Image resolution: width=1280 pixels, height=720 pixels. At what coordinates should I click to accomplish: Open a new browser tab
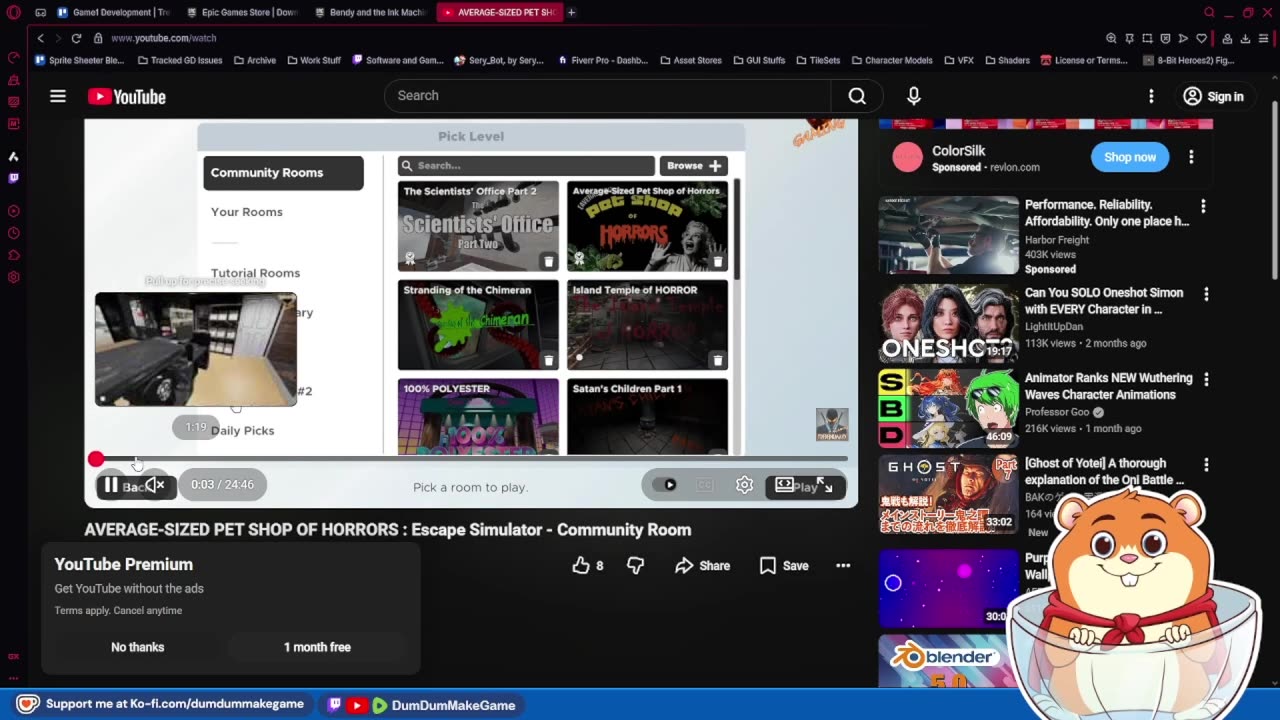point(571,12)
